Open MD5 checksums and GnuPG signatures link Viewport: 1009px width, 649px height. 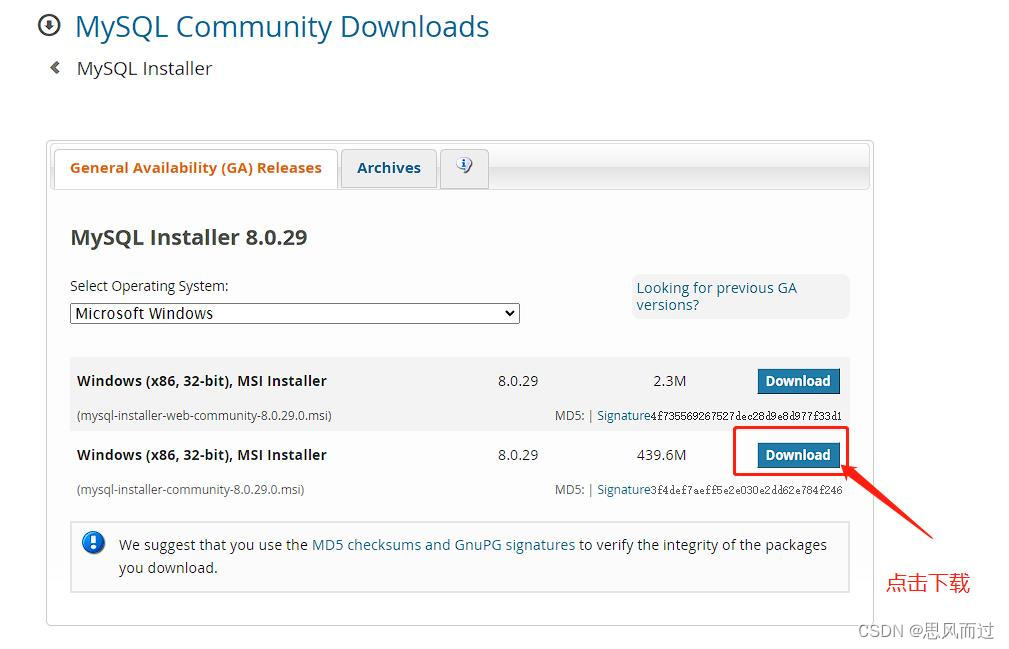pyautogui.click(x=443, y=545)
